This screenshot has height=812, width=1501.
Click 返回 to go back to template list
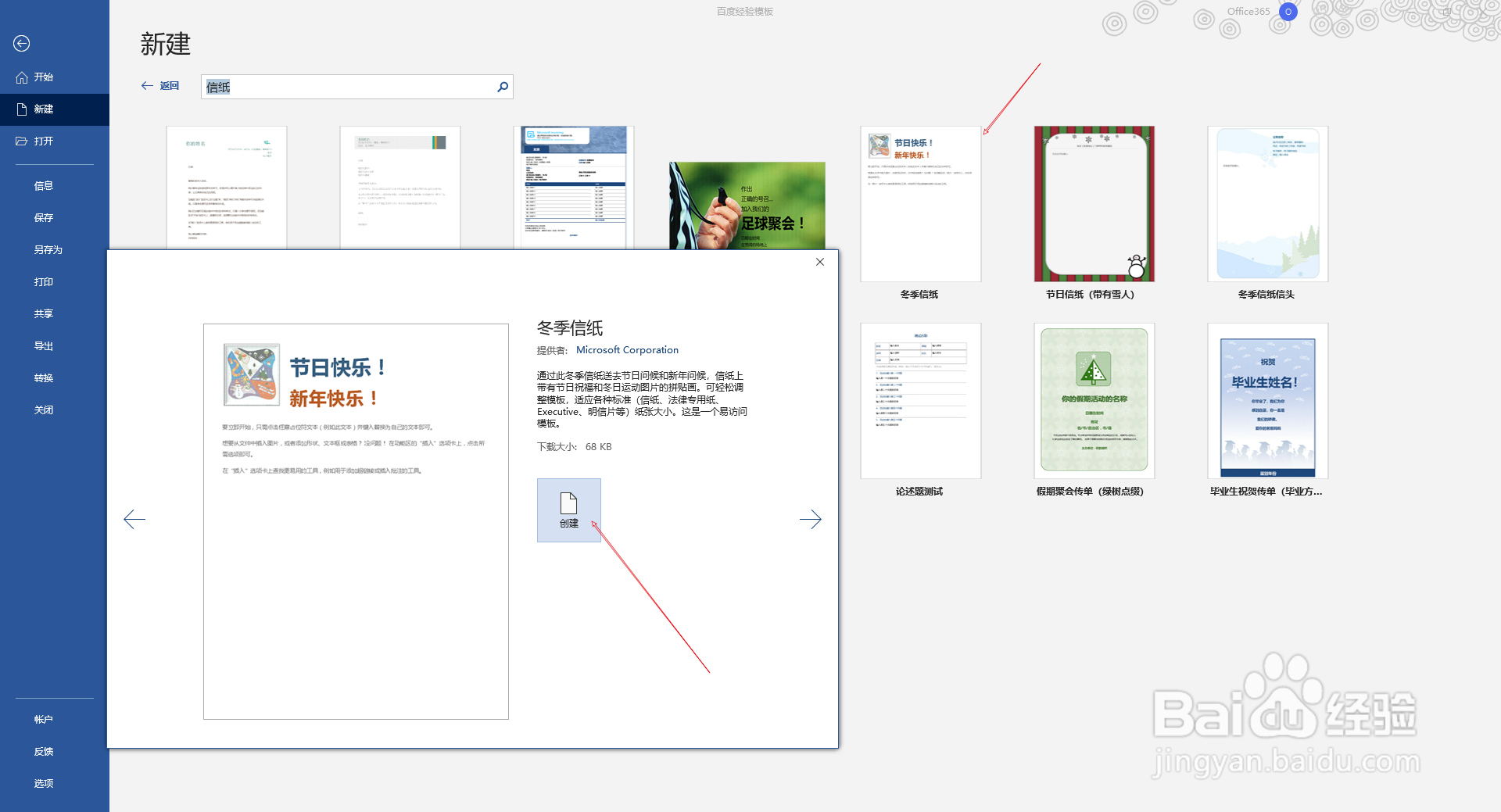(160, 86)
